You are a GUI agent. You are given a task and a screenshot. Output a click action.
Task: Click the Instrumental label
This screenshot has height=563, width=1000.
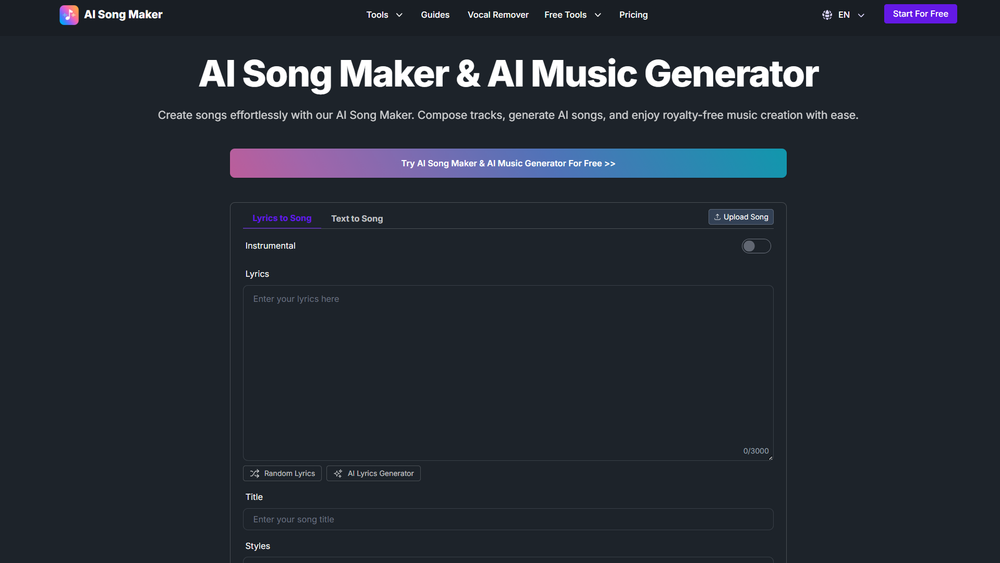270,245
